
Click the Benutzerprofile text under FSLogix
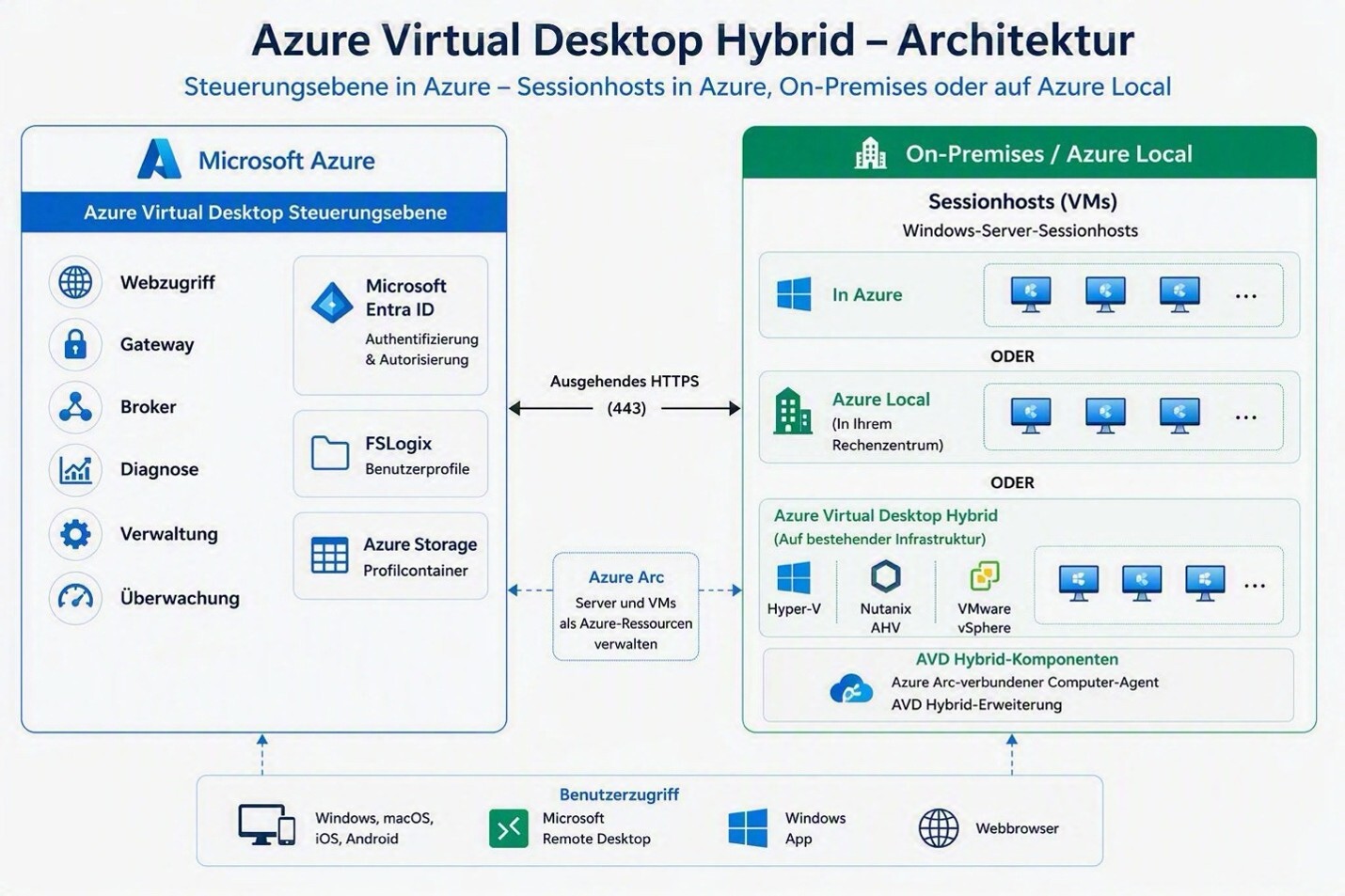tap(417, 469)
